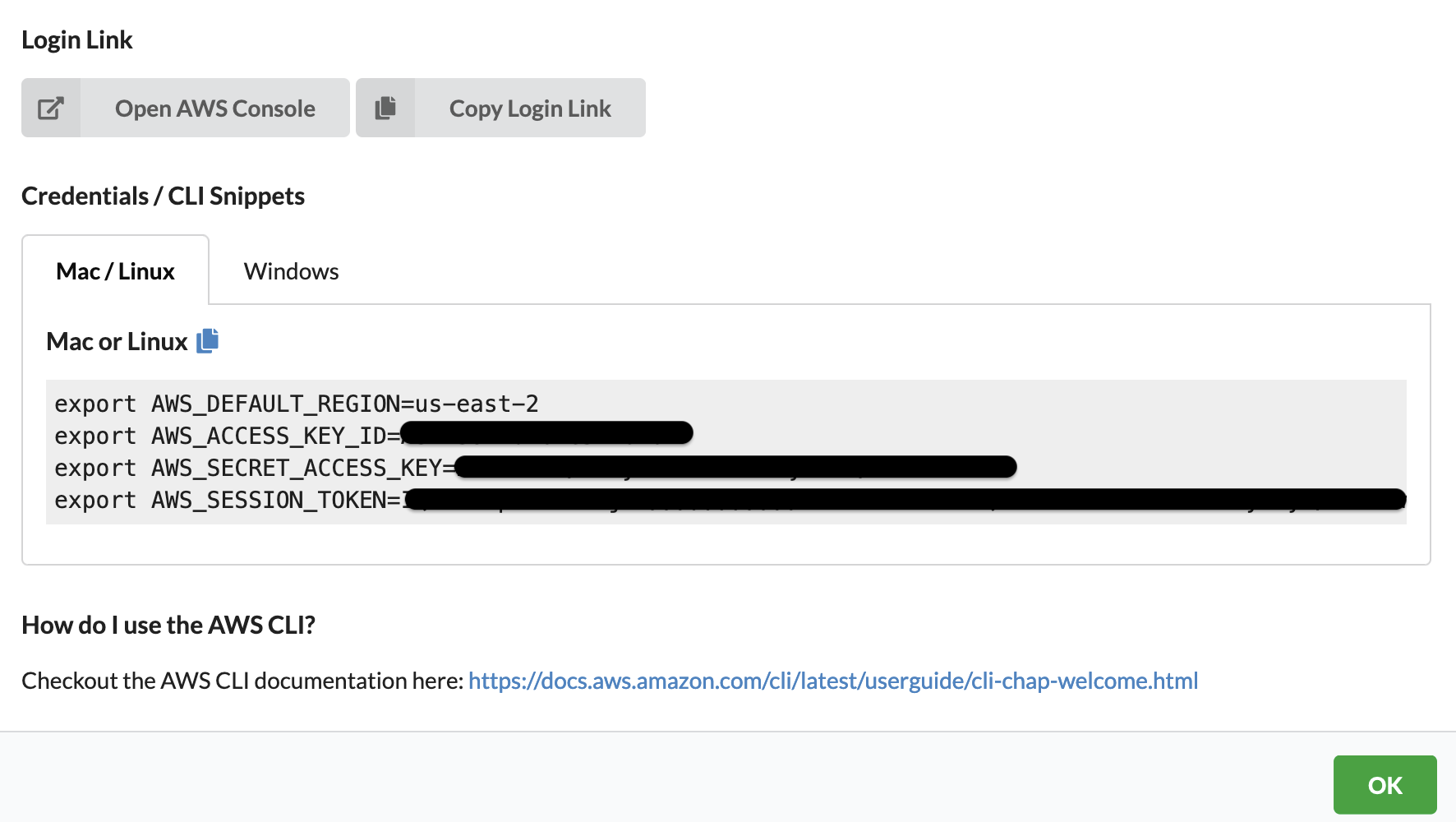
Task: Copy the Mac or Linux snippet using the blue icon
Action: pyautogui.click(x=208, y=340)
